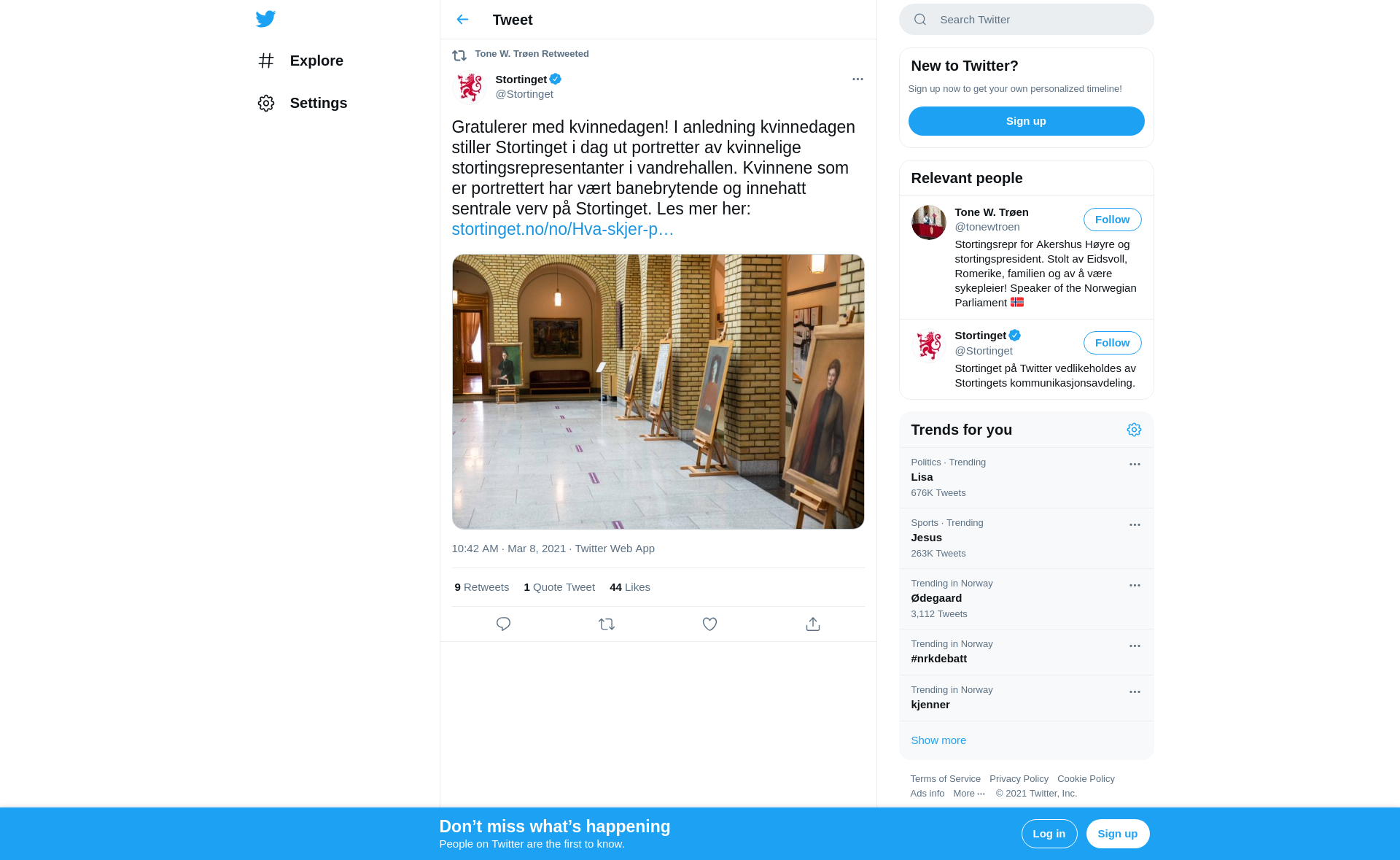
Task: Open Terms of Service
Action: 945,779
